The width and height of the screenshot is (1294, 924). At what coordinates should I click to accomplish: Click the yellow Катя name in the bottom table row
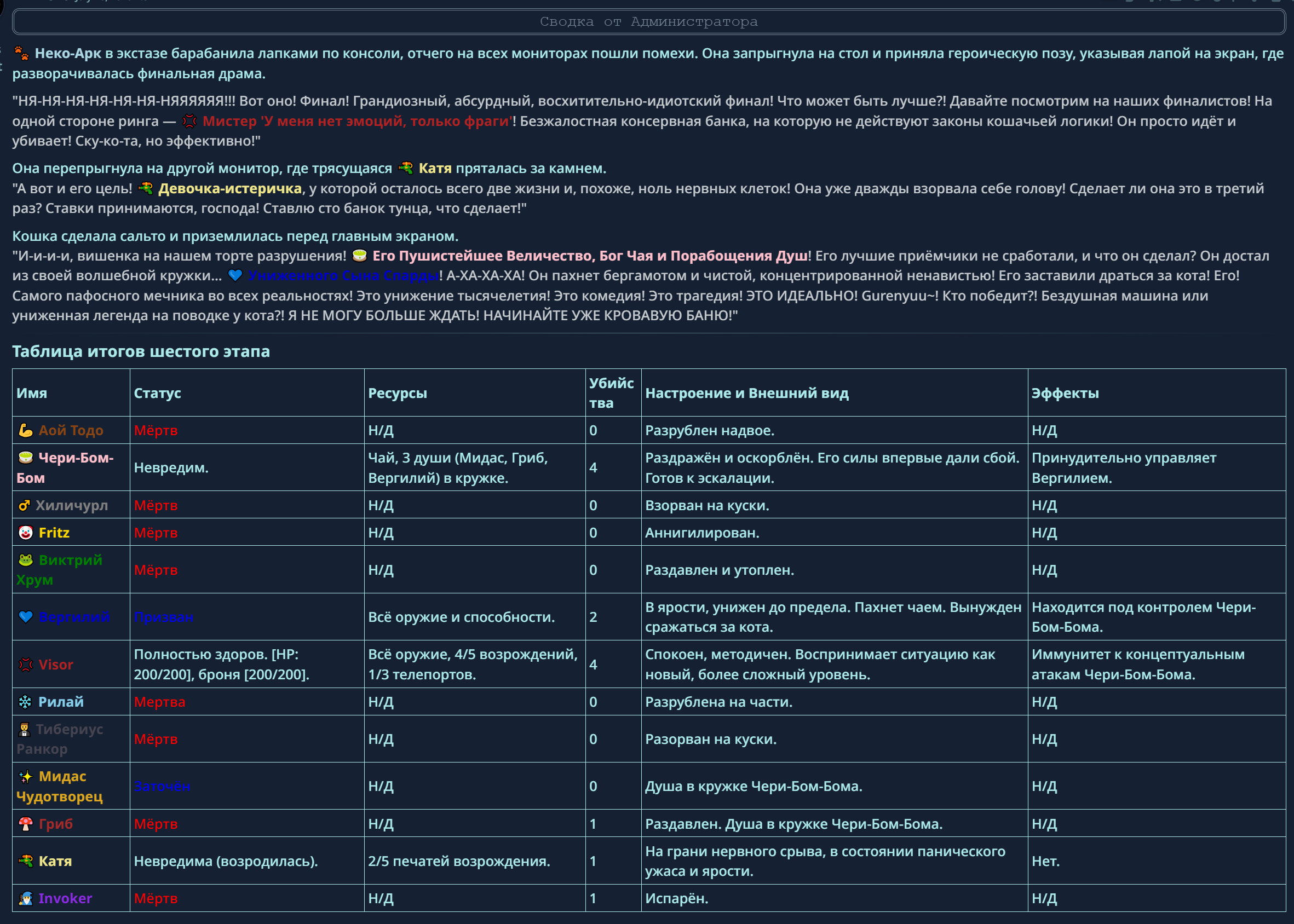coord(55,861)
